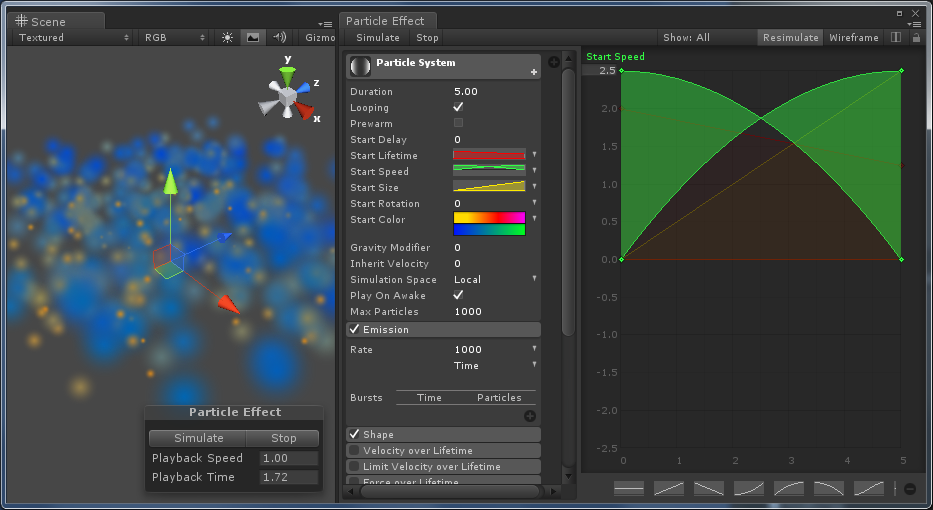Screen dimensions: 933x510
Task: Open the Textured draw mode dropdown
Action: [x=73, y=37]
